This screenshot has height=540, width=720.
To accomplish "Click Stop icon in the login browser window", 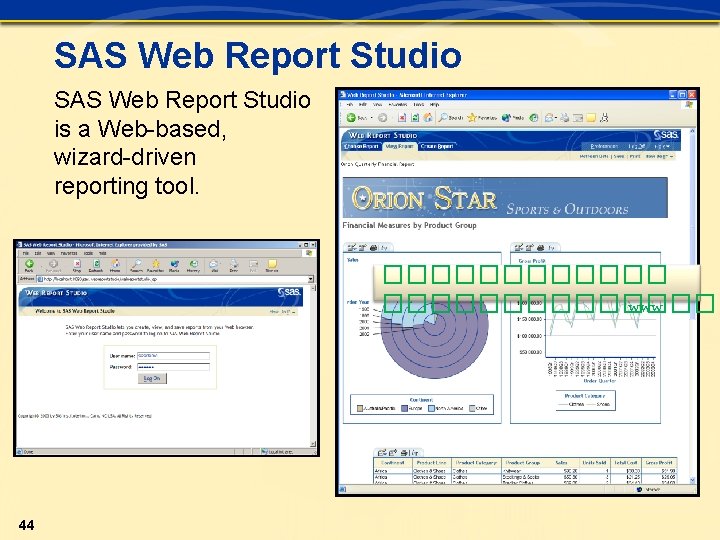I will click(77, 264).
